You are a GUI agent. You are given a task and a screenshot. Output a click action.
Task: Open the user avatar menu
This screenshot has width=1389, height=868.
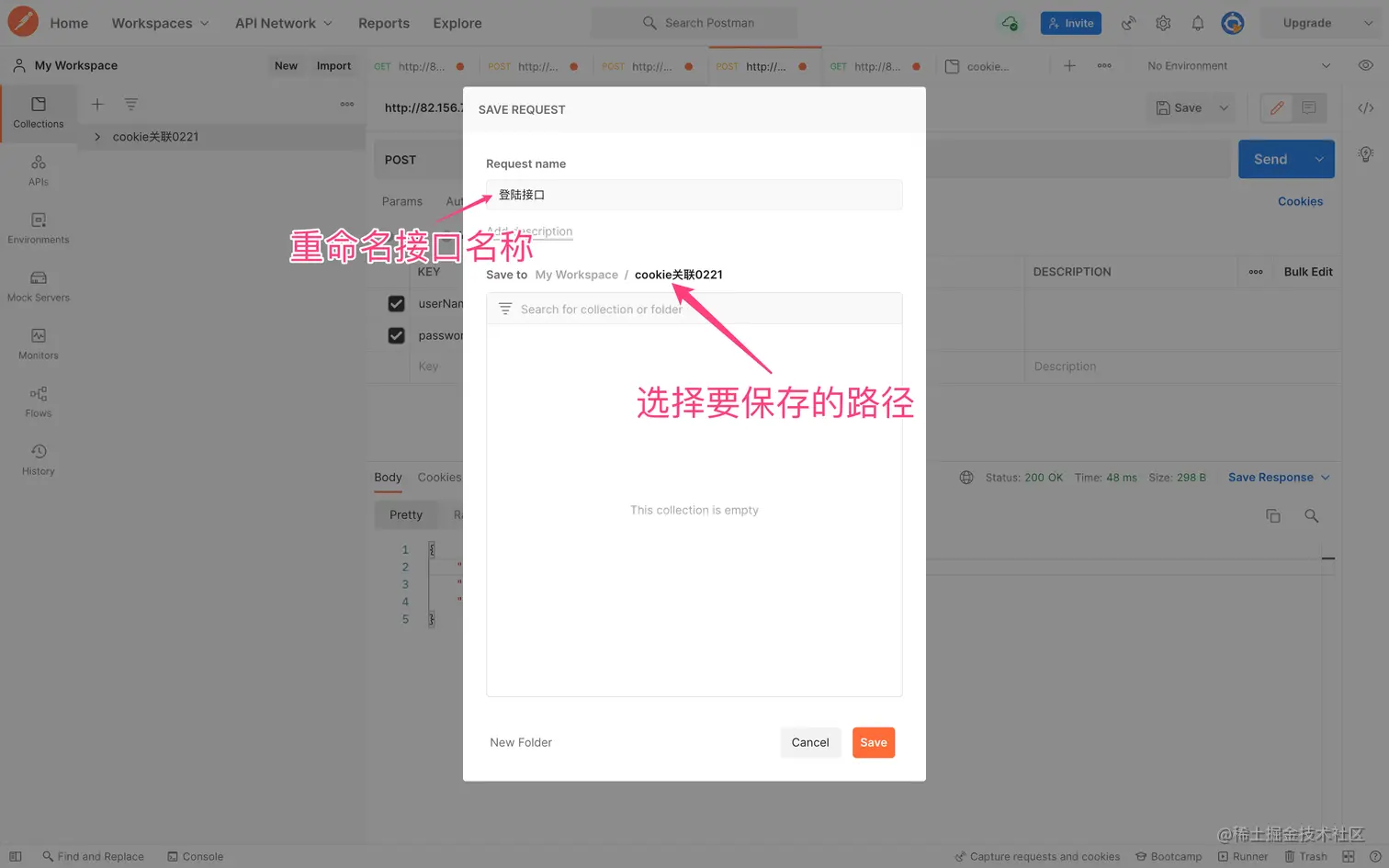[1233, 23]
